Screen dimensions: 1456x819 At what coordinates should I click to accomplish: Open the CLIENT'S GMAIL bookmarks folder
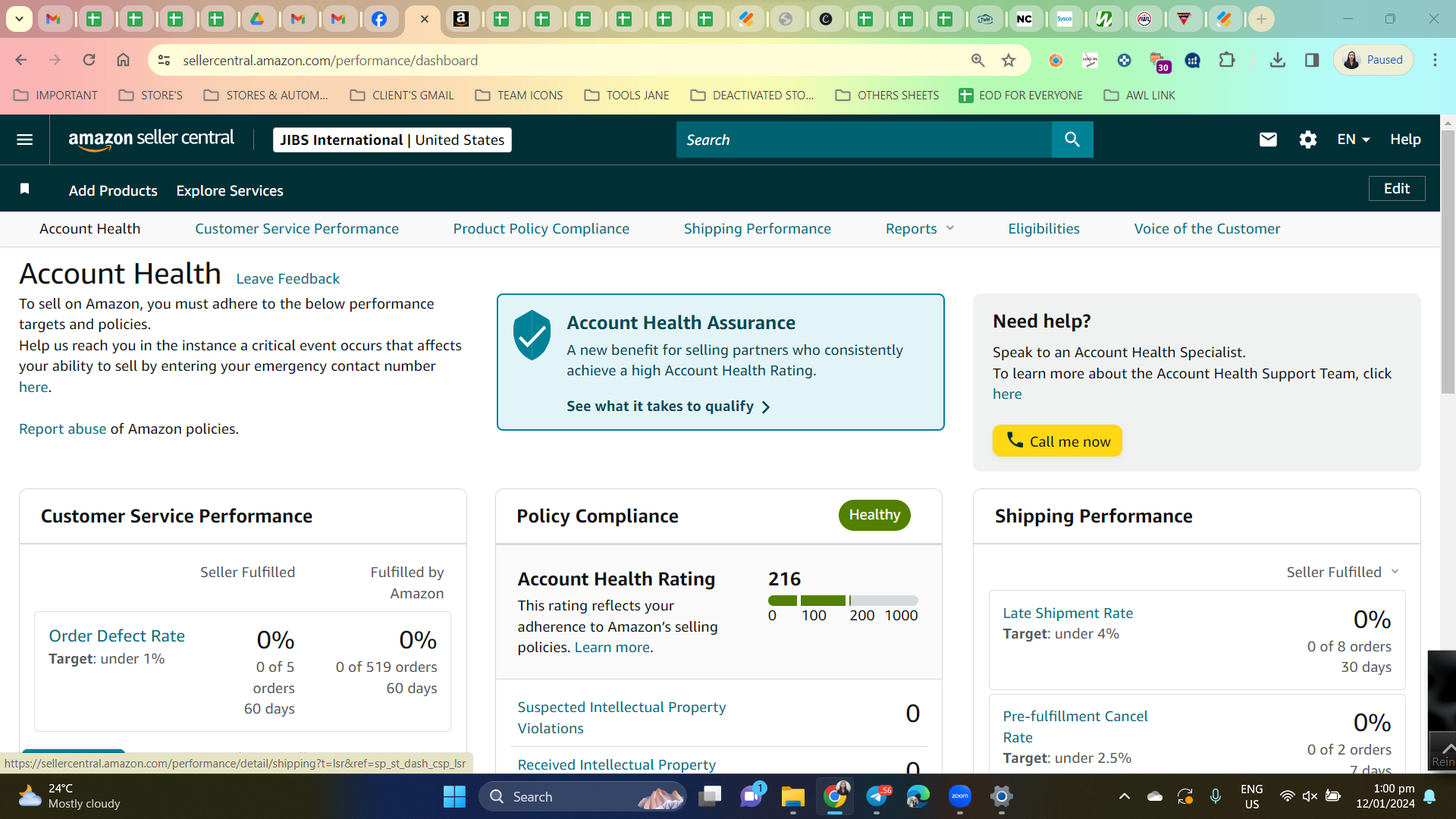402,96
